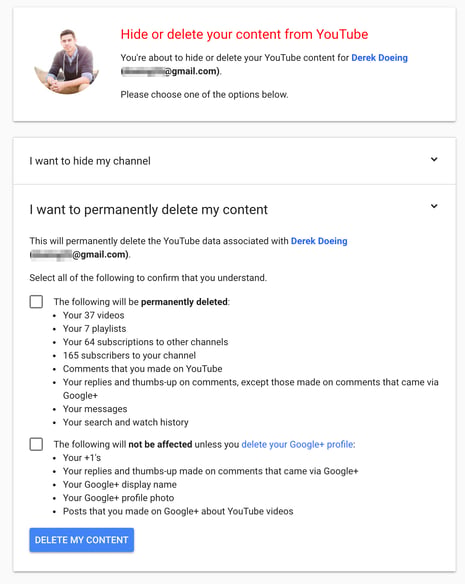Click the blurred gmail address under delete section
465x584 pixels.
pos(80,255)
